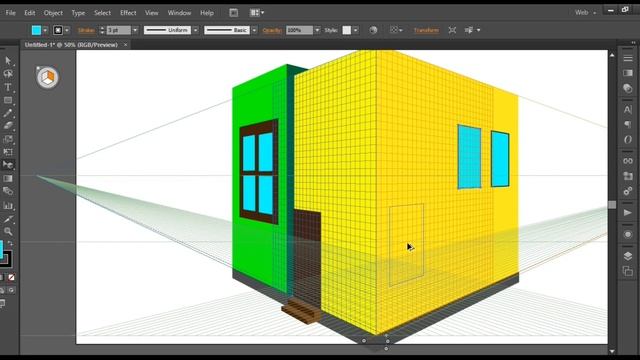Open the topmost right dock panel icon
Image resolution: width=640 pixels, height=360 pixels.
tap(628, 58)
